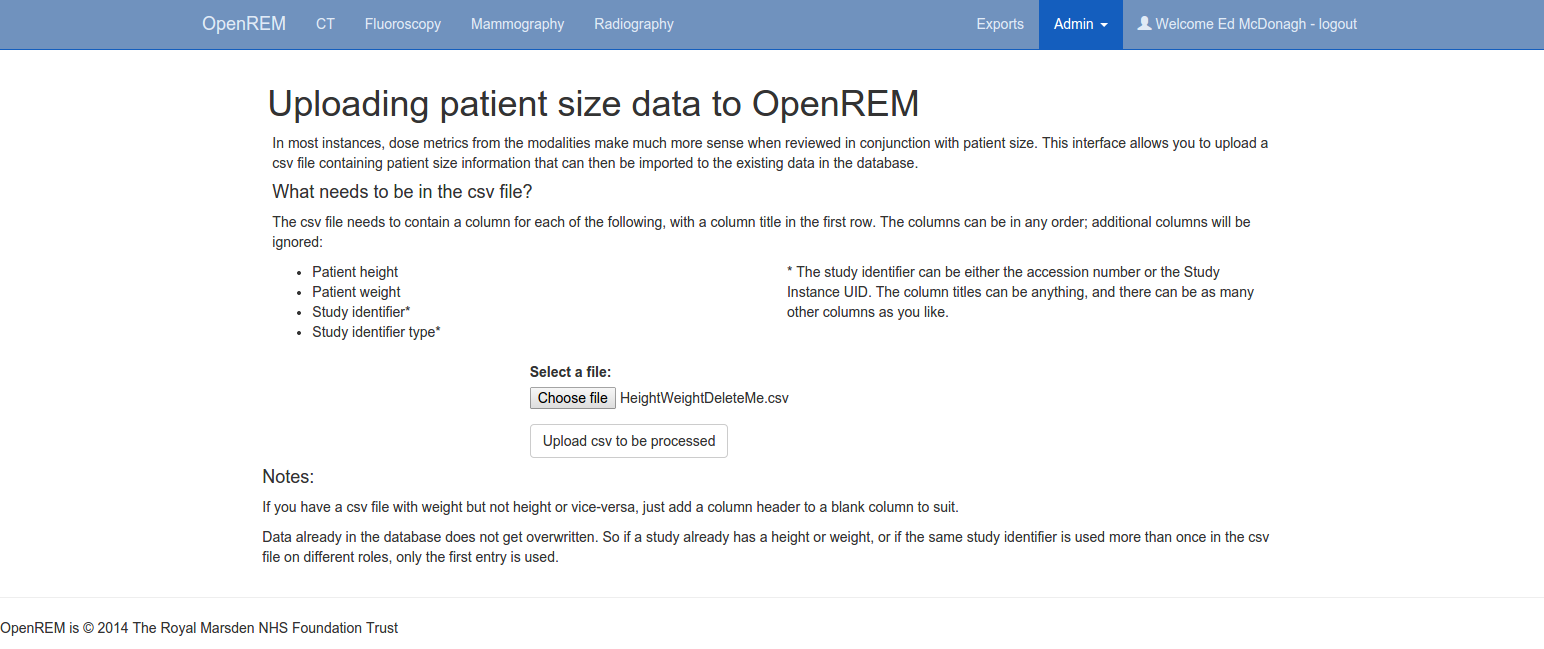
Task: Click the 'Notes:' heading
Action: (288, 476)
